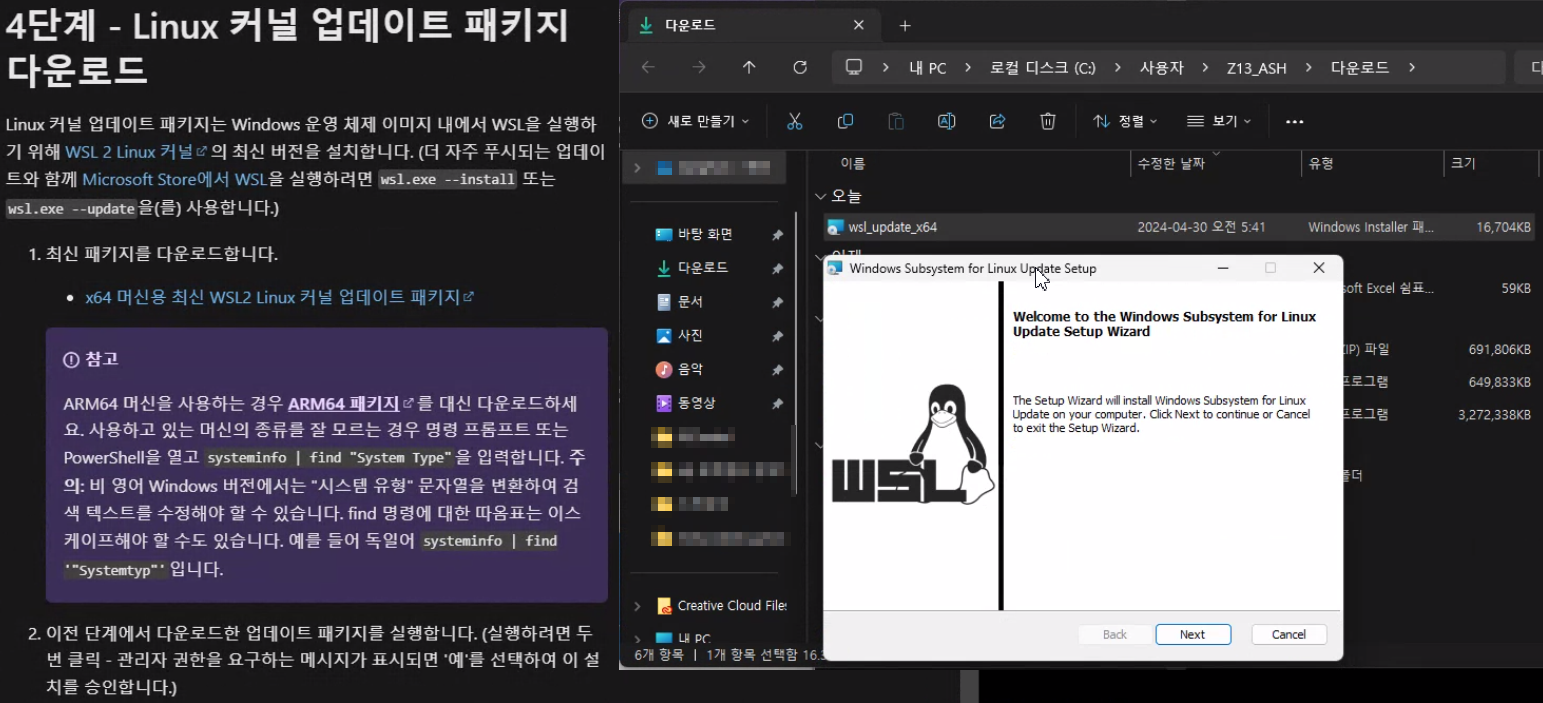Screen dimensions: 1543x703
Task: Open the three-dot more options menu
Action: (x=1294, y=122)
